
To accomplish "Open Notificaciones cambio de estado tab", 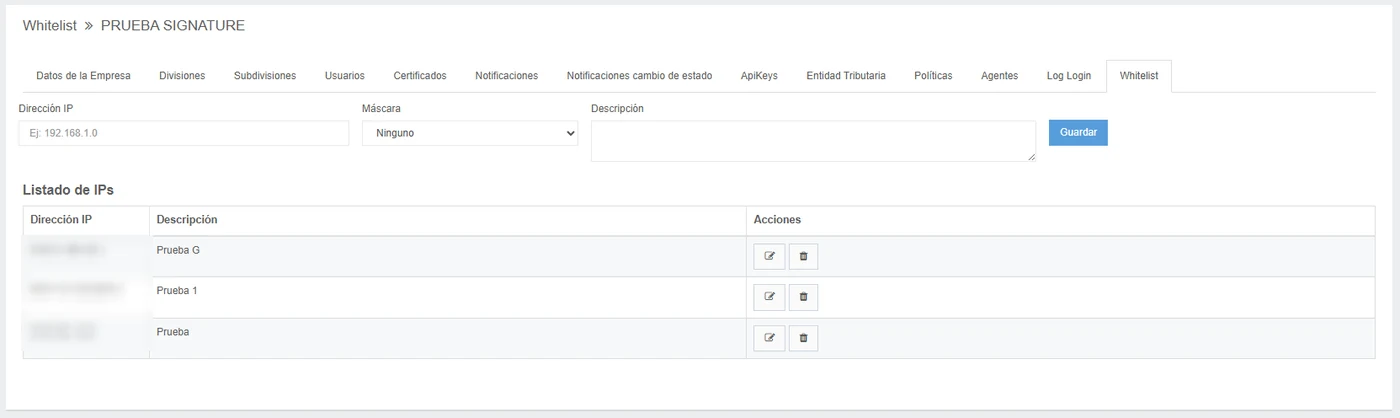I will (639, 76).
